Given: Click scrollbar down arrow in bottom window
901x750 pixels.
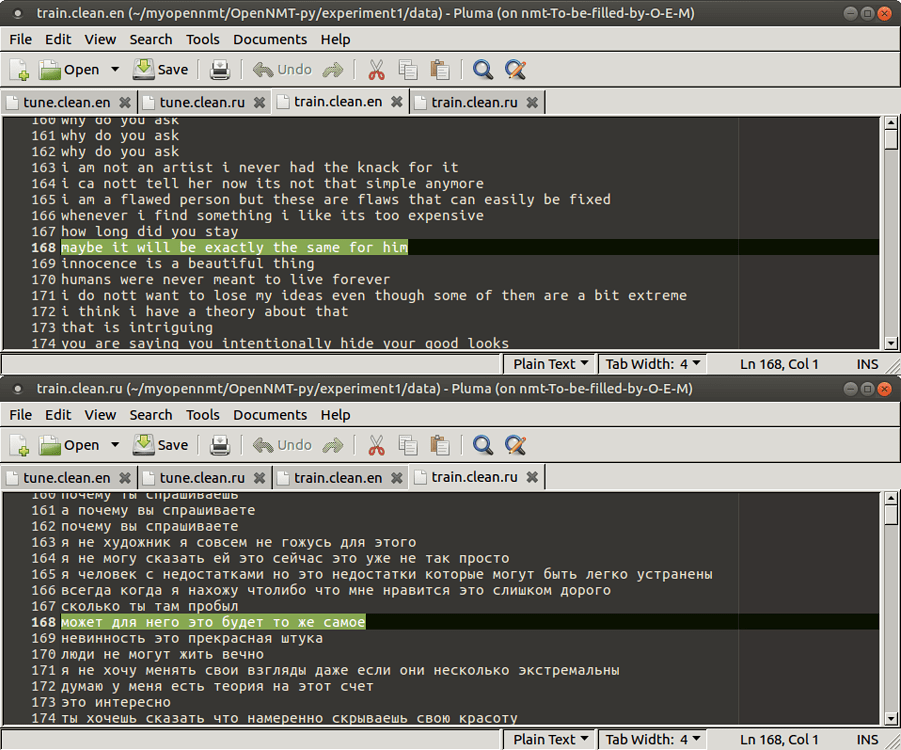Looking at the screenshot, I should pos(891,718).
